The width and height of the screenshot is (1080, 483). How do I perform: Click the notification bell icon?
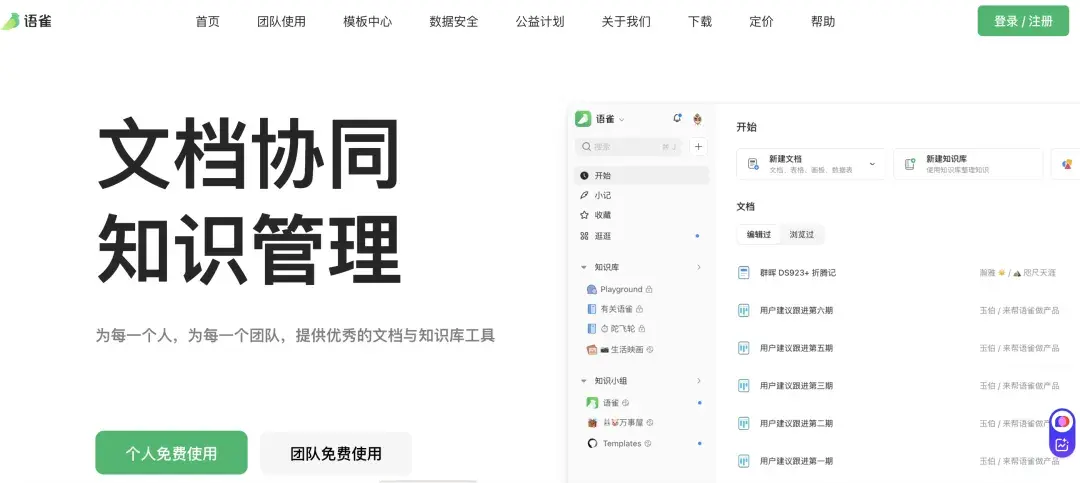[677, 118]
